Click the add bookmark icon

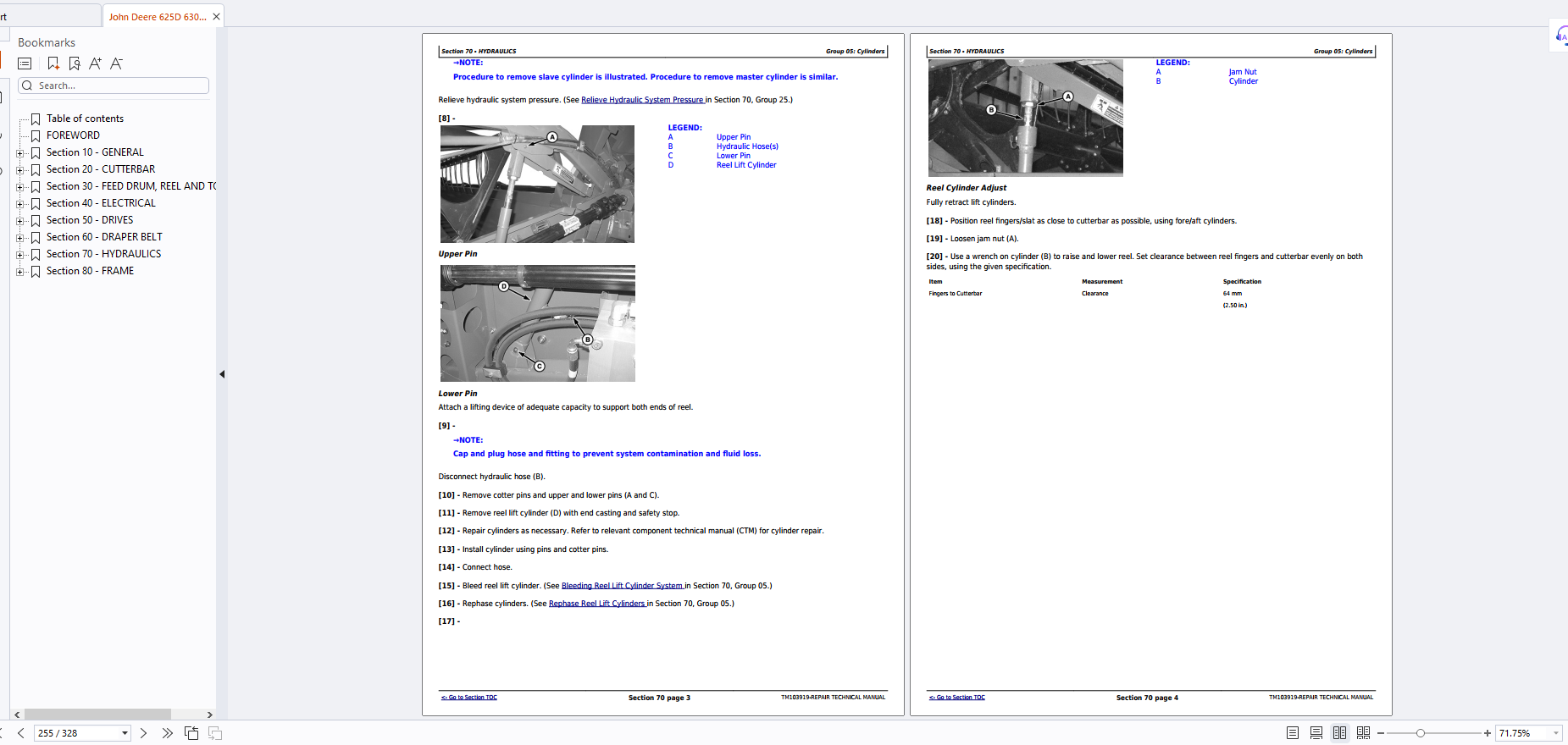(53, 63)
